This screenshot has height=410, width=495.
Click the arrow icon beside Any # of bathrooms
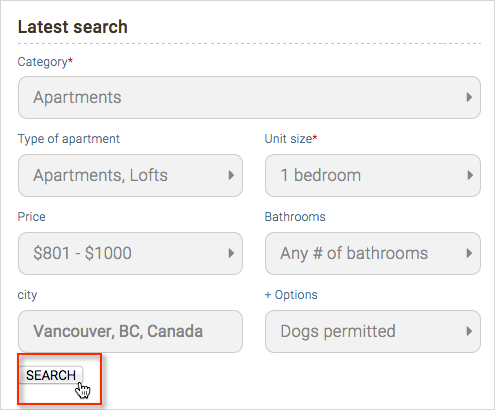pyautogui.click(x=469, y=253)
